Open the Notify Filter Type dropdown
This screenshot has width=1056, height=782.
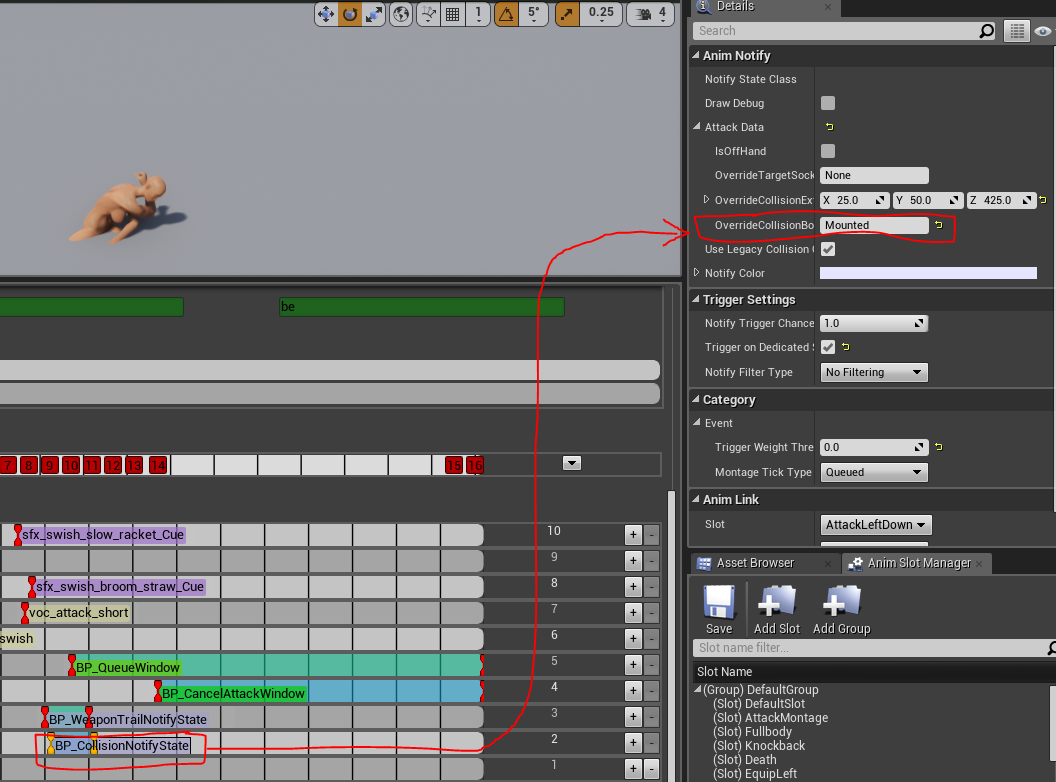click(873, 372)
